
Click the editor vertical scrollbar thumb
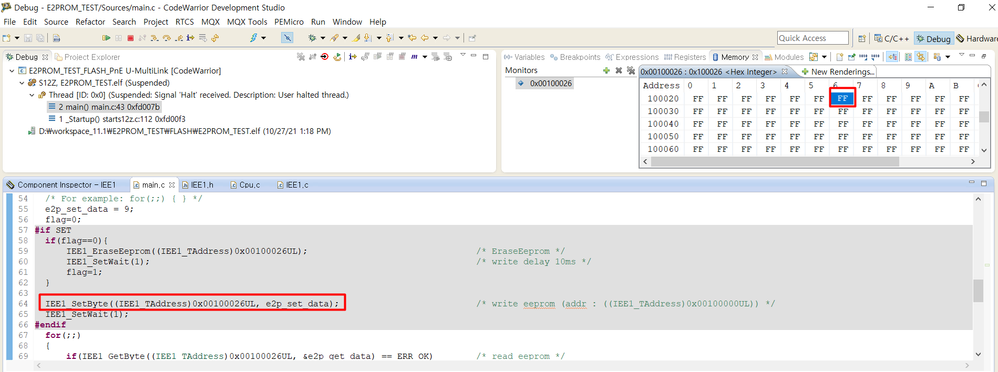pos(978,290)
